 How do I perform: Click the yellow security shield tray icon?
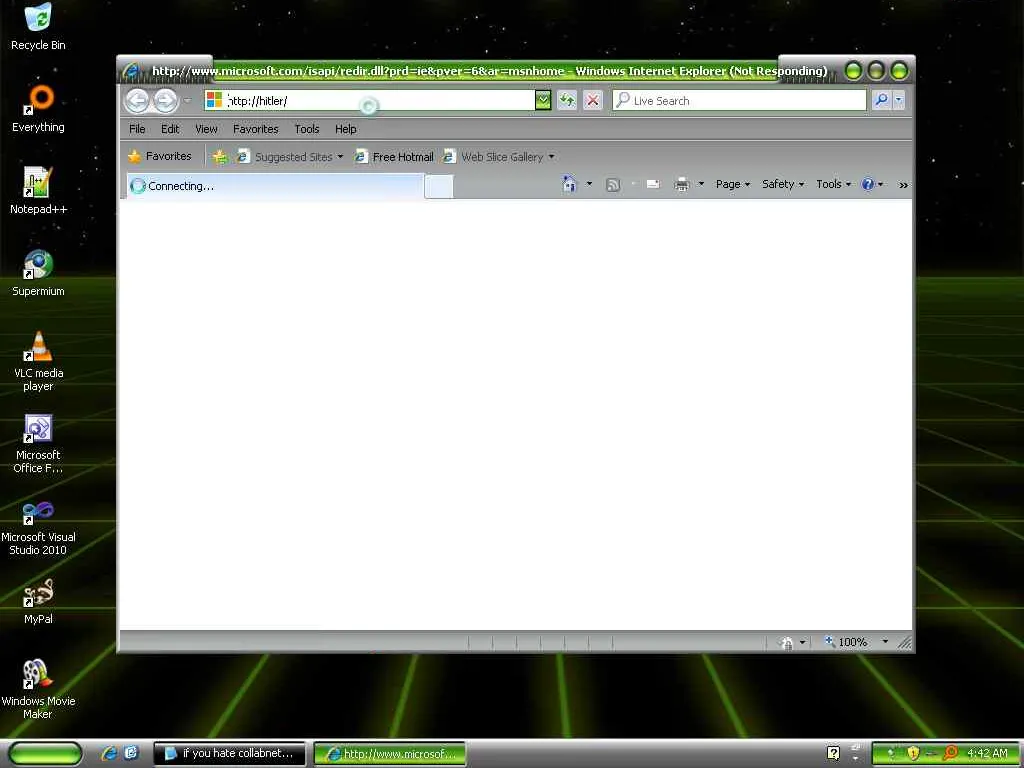click(x=913, y=754)
